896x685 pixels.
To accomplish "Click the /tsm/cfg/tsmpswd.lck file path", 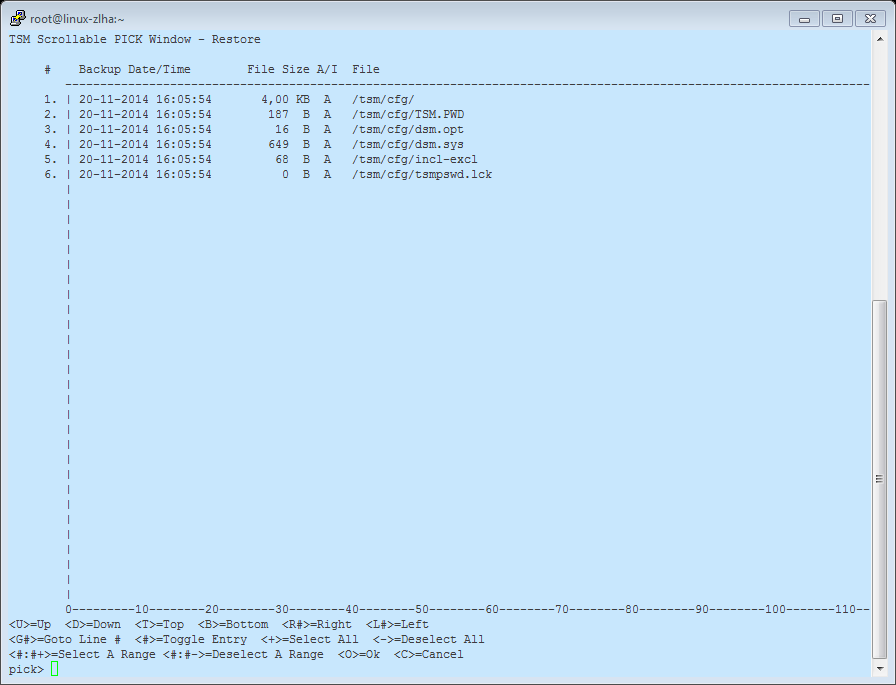I will (422, 174).
